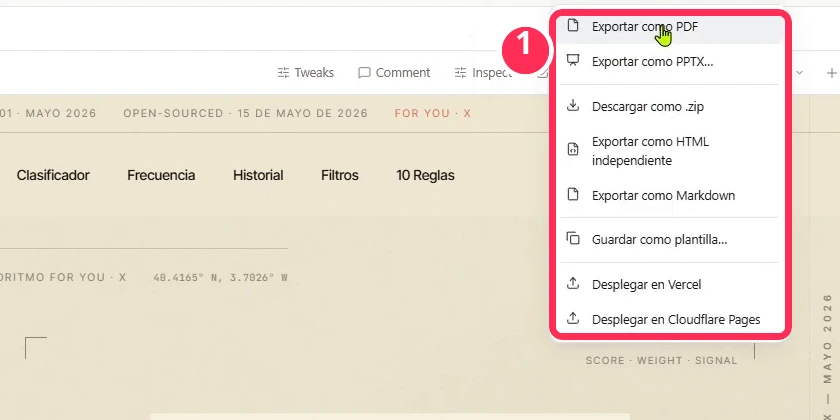Click the template copy icon
Viewport: 840px width, 420px height.
(573, 238)
